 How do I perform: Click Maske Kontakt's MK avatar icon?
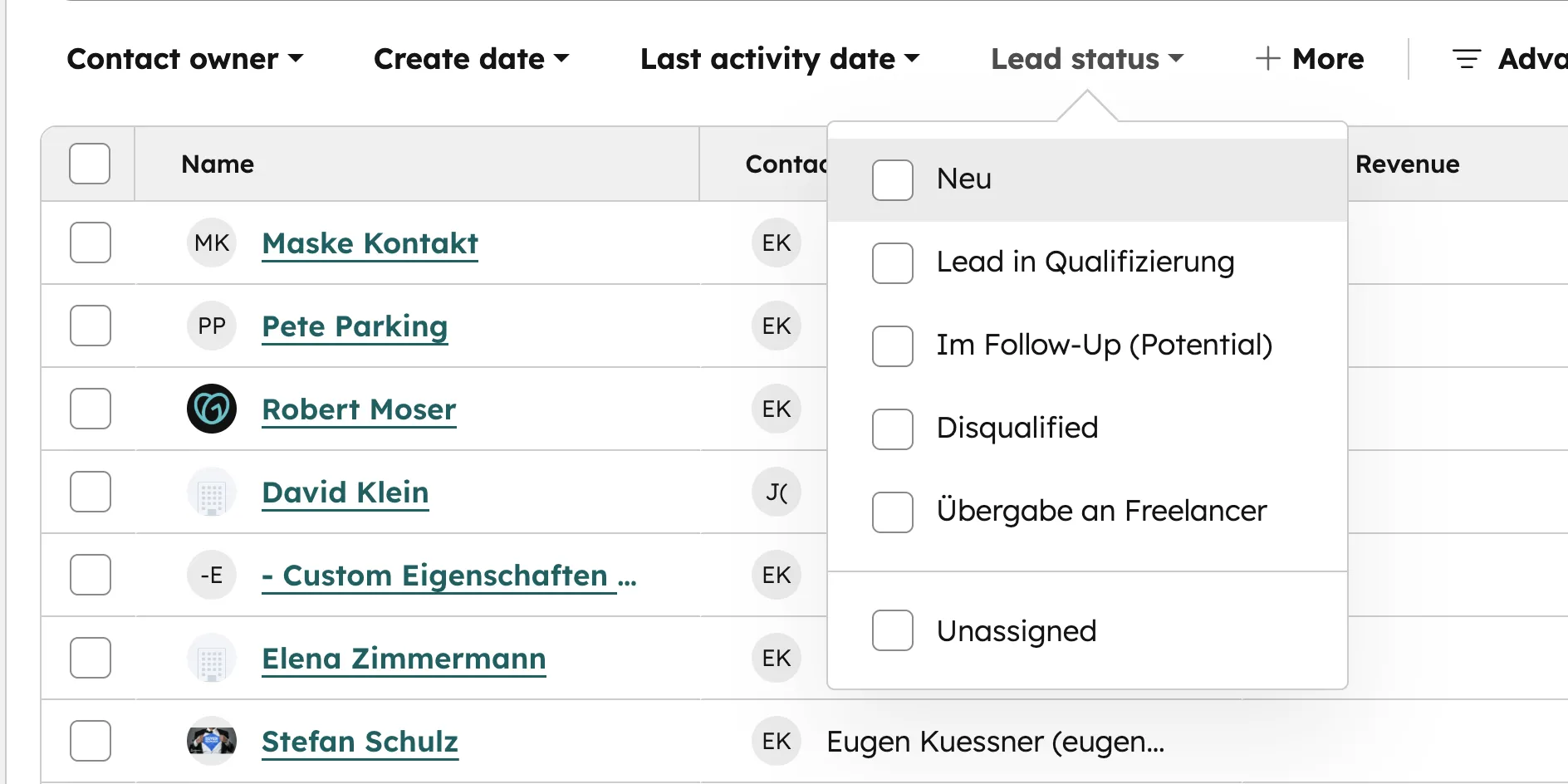pyautogui.click(x=212, y=243)
